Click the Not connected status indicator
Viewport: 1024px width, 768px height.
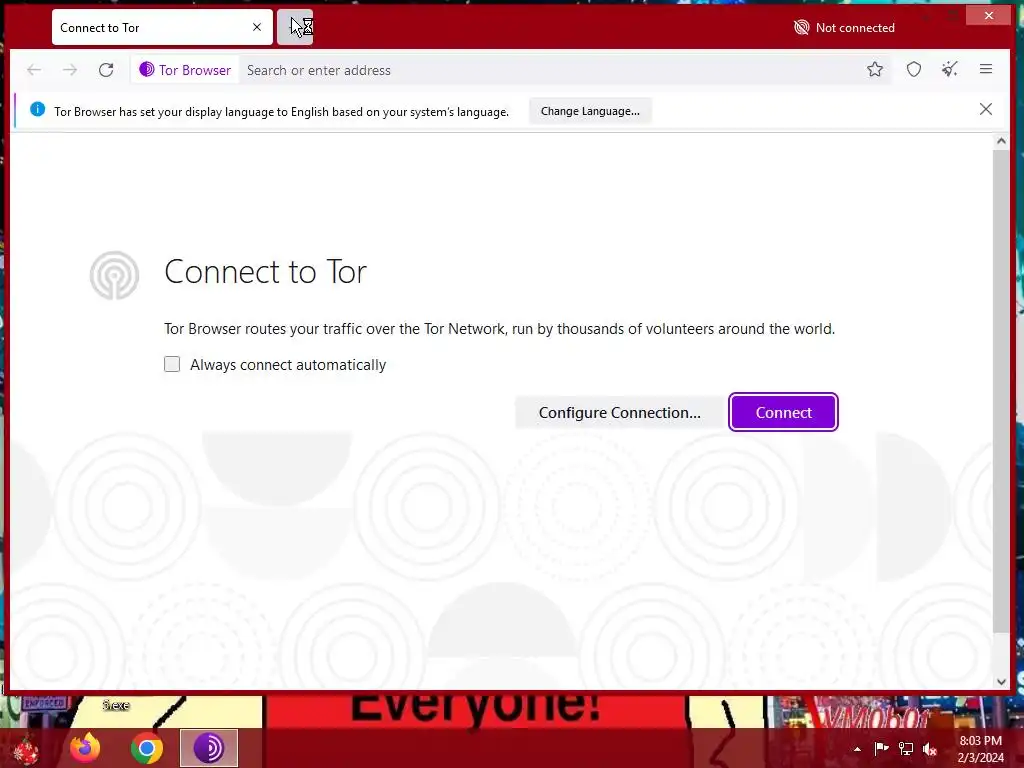(844, 27)
